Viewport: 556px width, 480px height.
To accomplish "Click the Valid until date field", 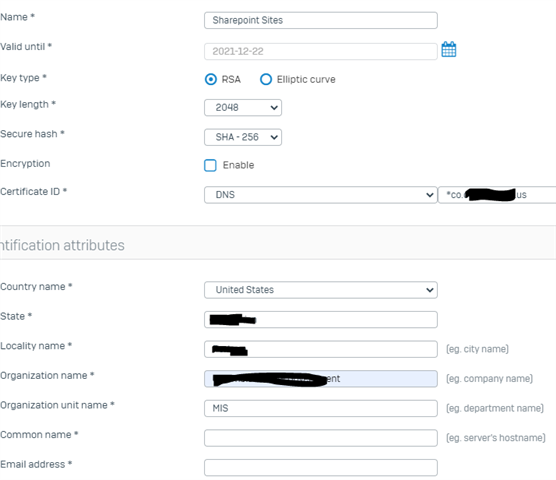I will click(321, 51).
